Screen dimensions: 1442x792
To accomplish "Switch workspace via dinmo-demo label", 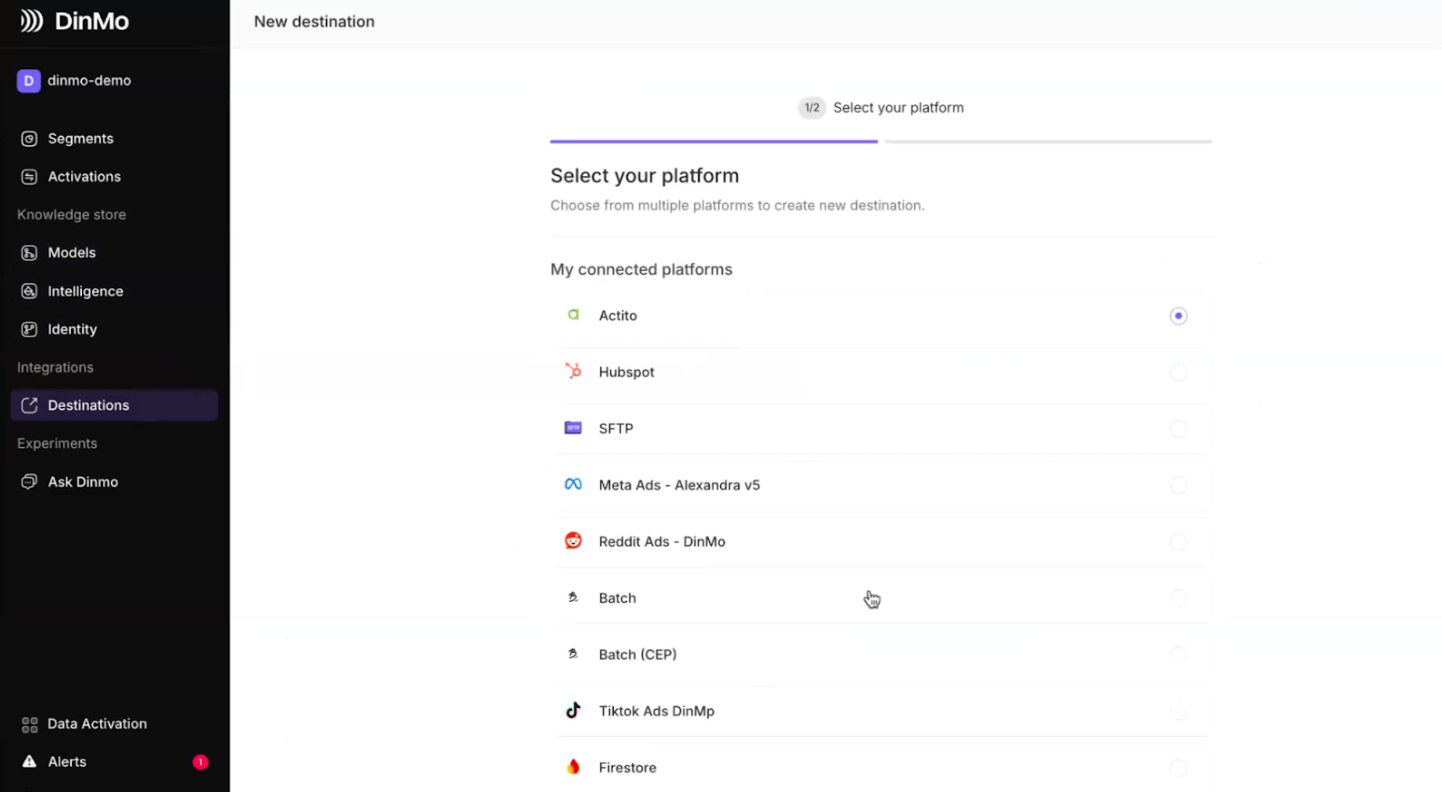I will pos(89,81).
